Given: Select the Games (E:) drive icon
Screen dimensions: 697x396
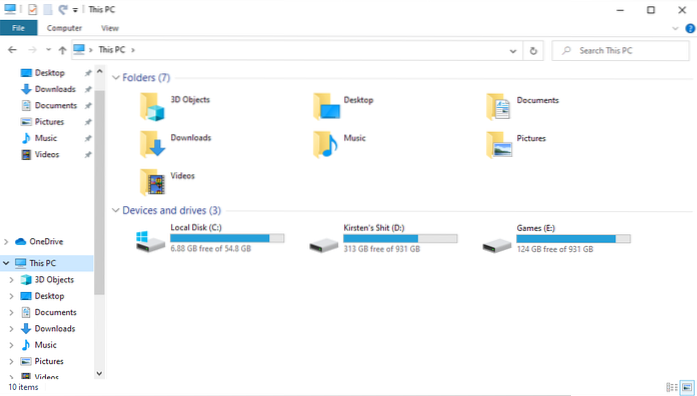Looking at the screenshot, I should [x=497, y=245].
